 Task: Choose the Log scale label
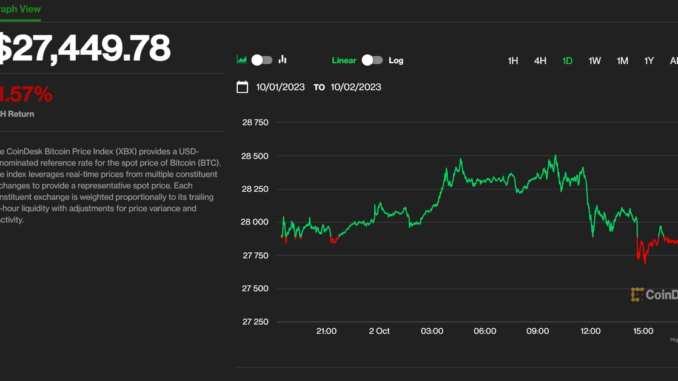pos(396,61)
